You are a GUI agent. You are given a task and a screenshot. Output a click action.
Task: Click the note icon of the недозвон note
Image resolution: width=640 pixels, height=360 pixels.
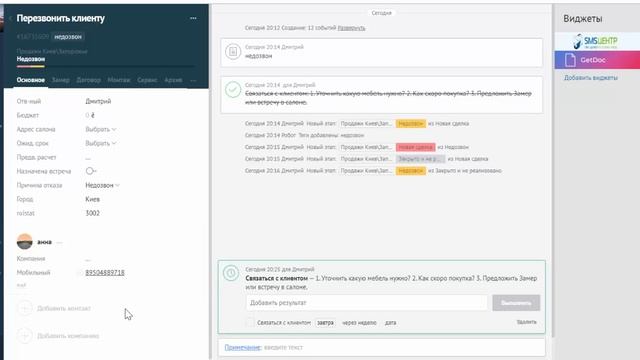point(233,52)
